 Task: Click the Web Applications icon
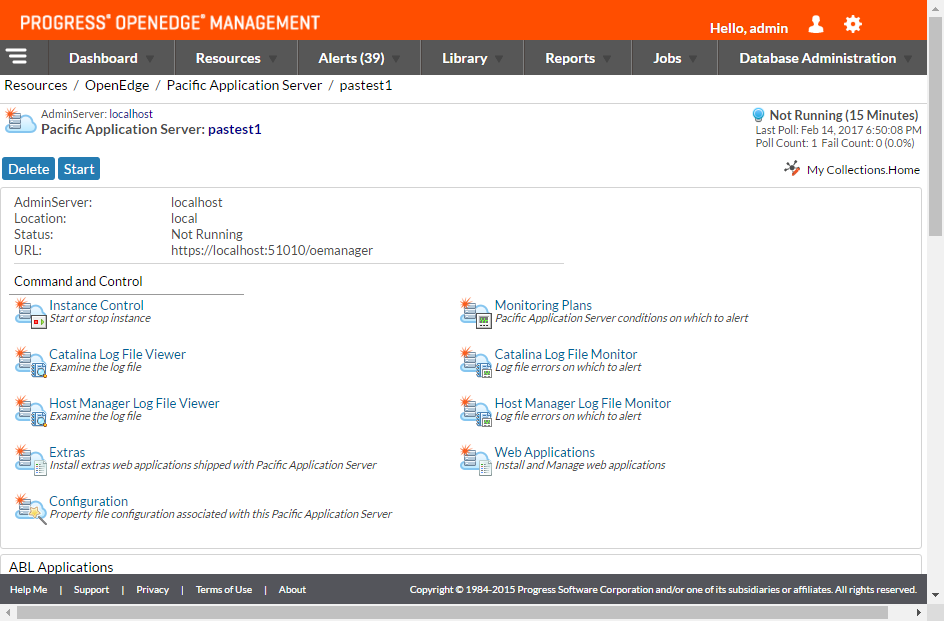(x=475, y=459)
